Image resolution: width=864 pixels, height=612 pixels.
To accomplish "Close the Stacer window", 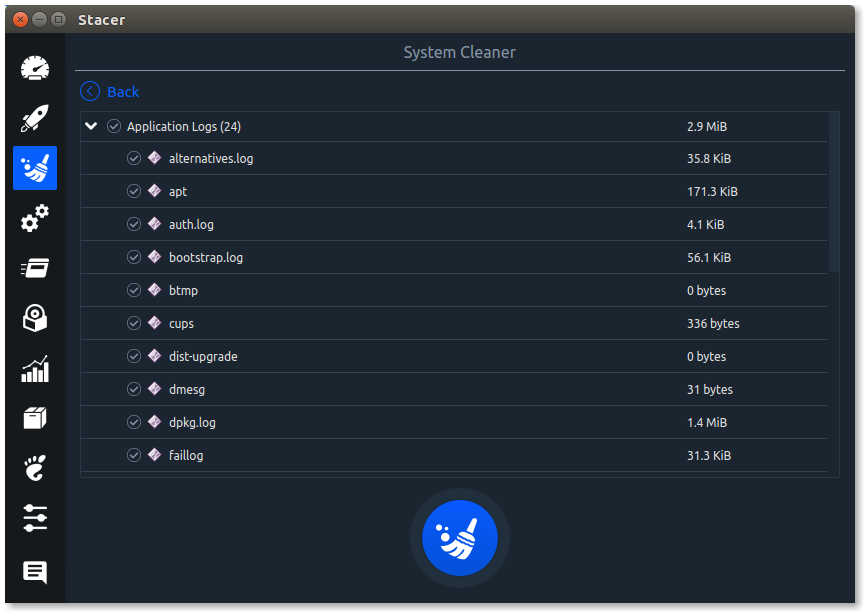I will (20, 20).
